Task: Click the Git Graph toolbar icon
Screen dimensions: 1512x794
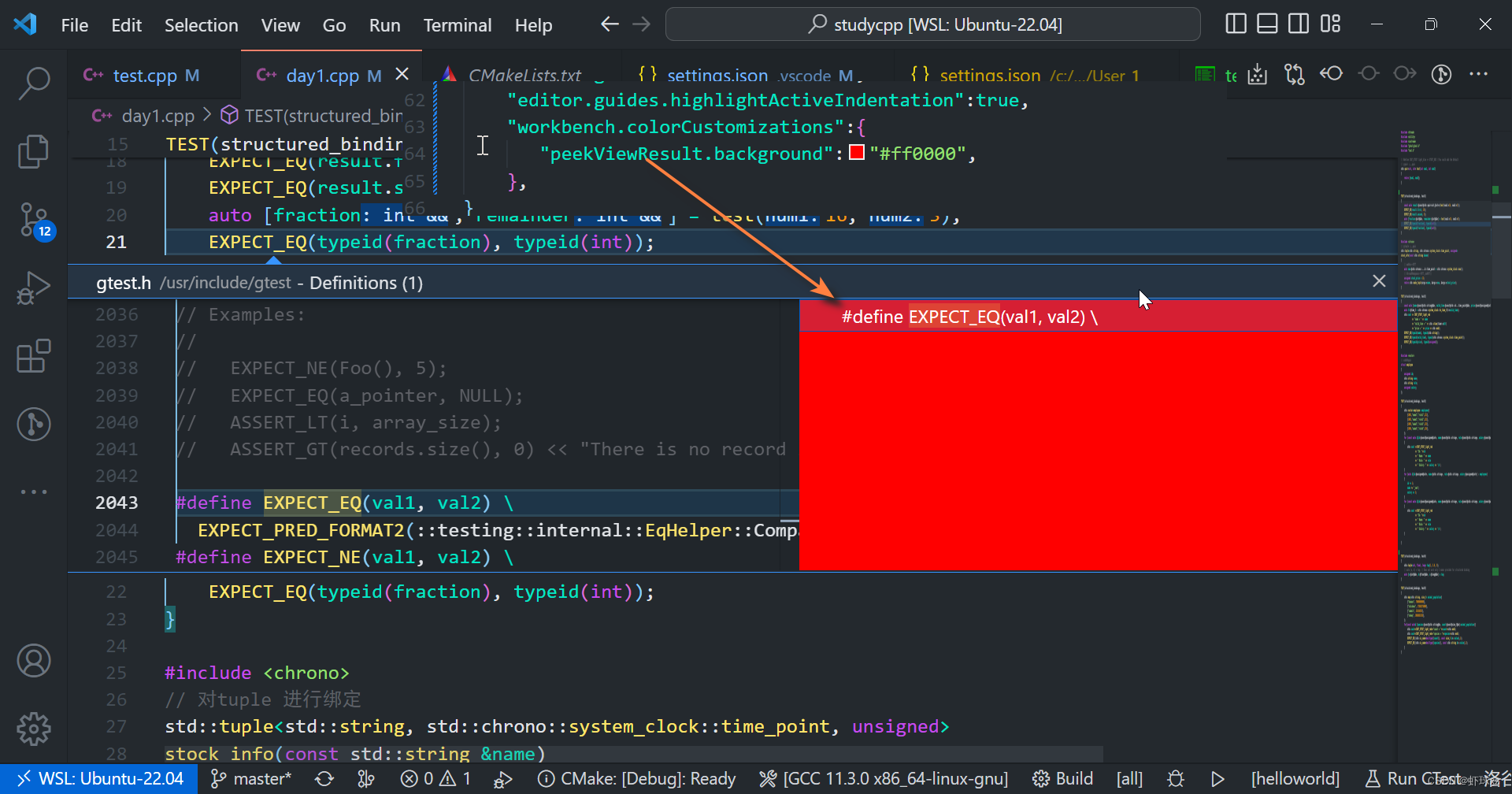Action: click(x=1441, y=74)
